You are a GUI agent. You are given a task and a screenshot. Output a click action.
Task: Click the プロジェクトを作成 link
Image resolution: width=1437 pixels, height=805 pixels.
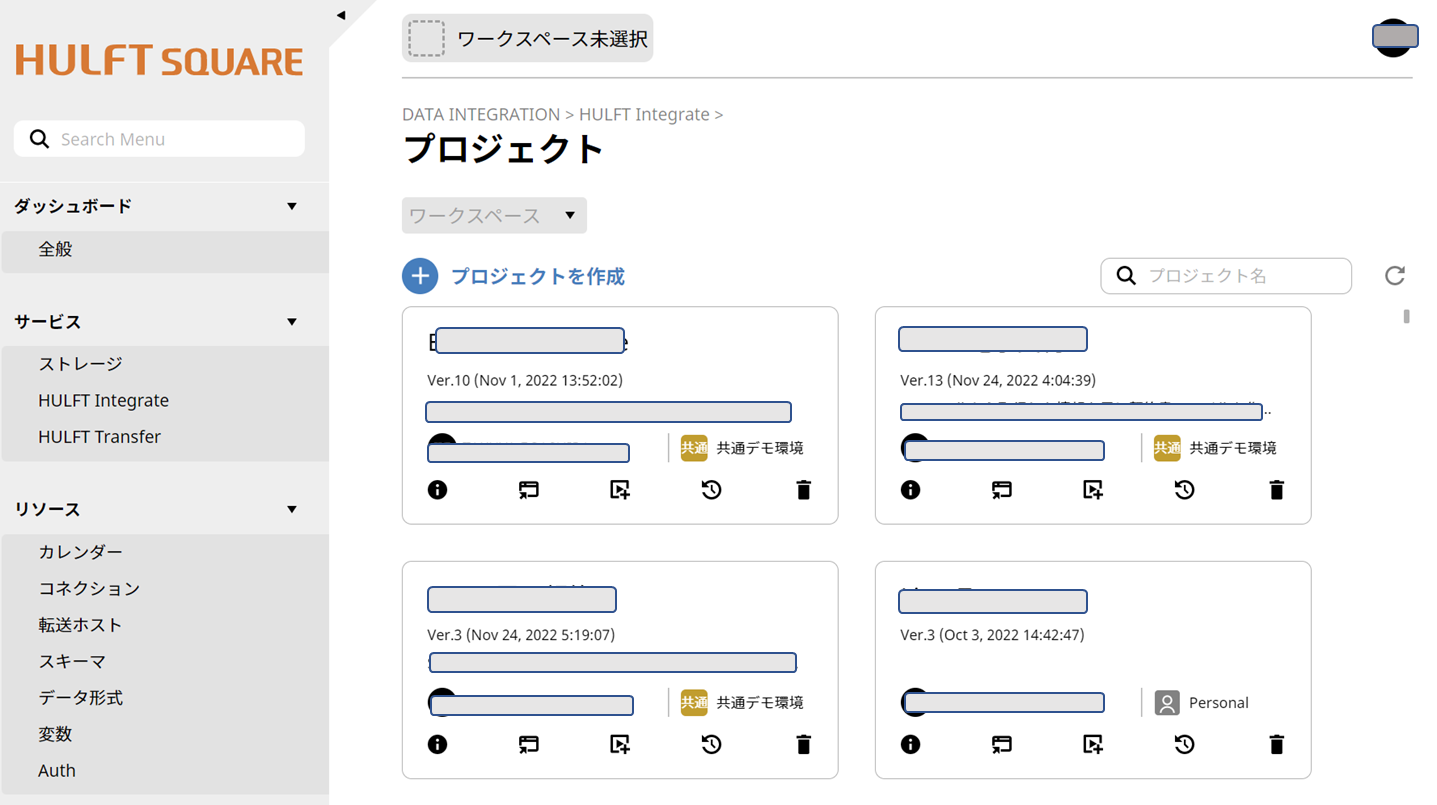pyautogui.click(x=538, y=276)
